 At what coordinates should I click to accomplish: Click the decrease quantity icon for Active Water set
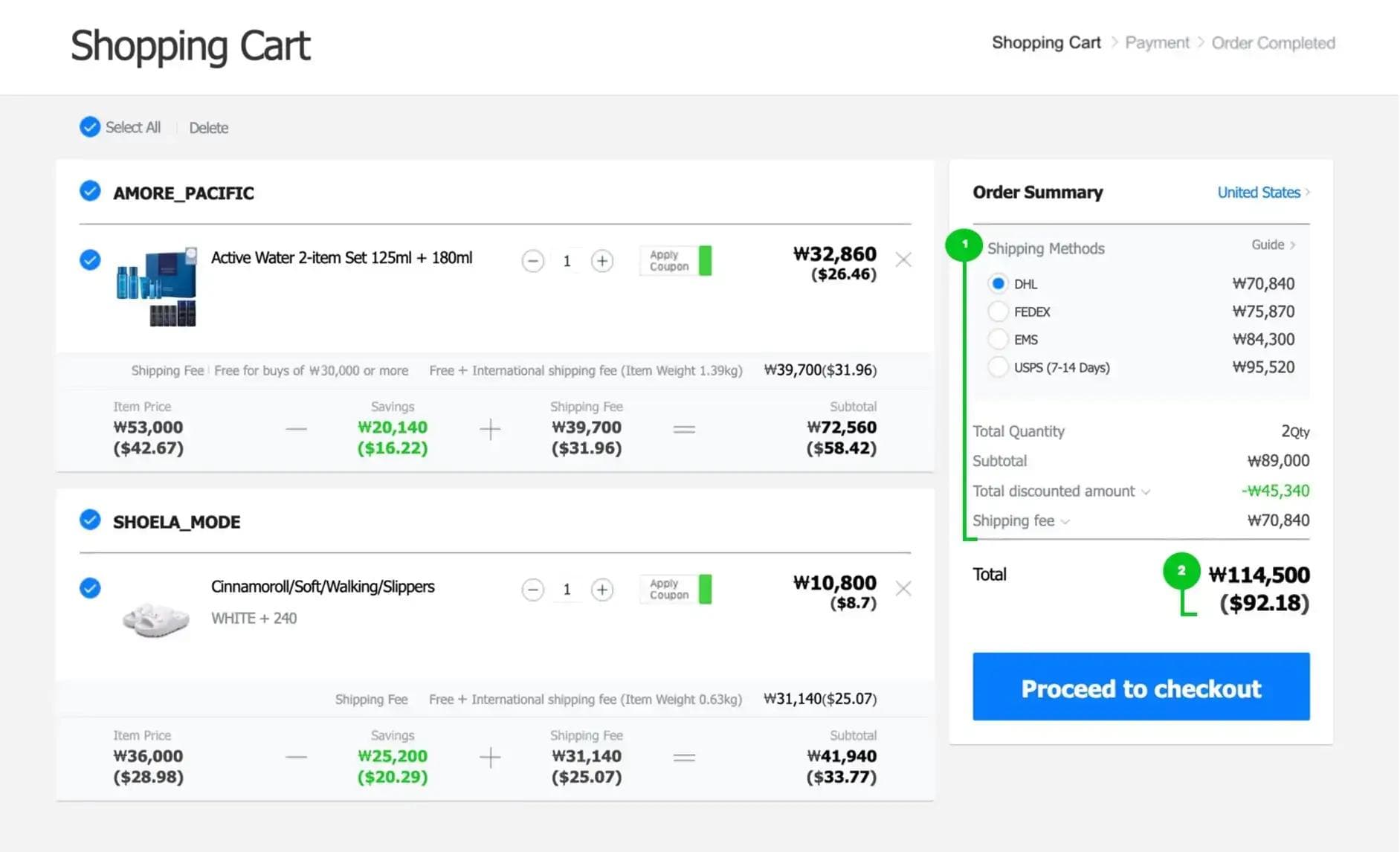532,261
